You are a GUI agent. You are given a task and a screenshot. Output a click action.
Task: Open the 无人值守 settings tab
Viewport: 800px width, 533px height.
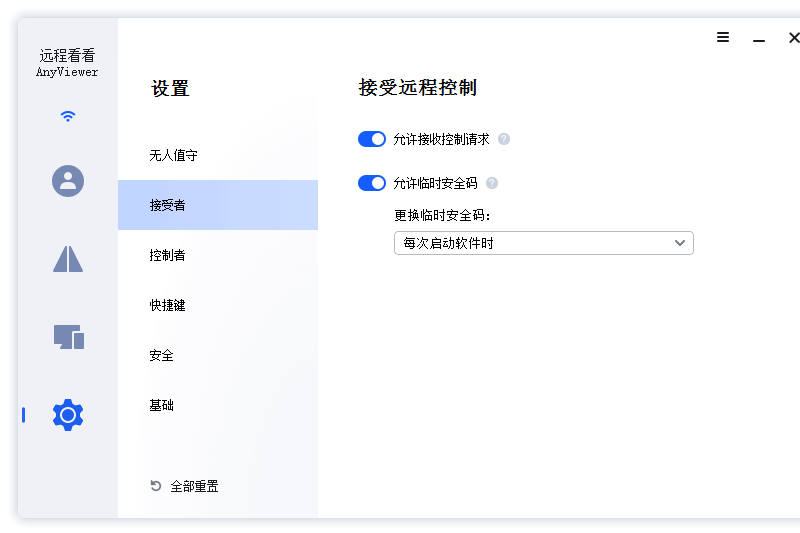click(174, 155)
